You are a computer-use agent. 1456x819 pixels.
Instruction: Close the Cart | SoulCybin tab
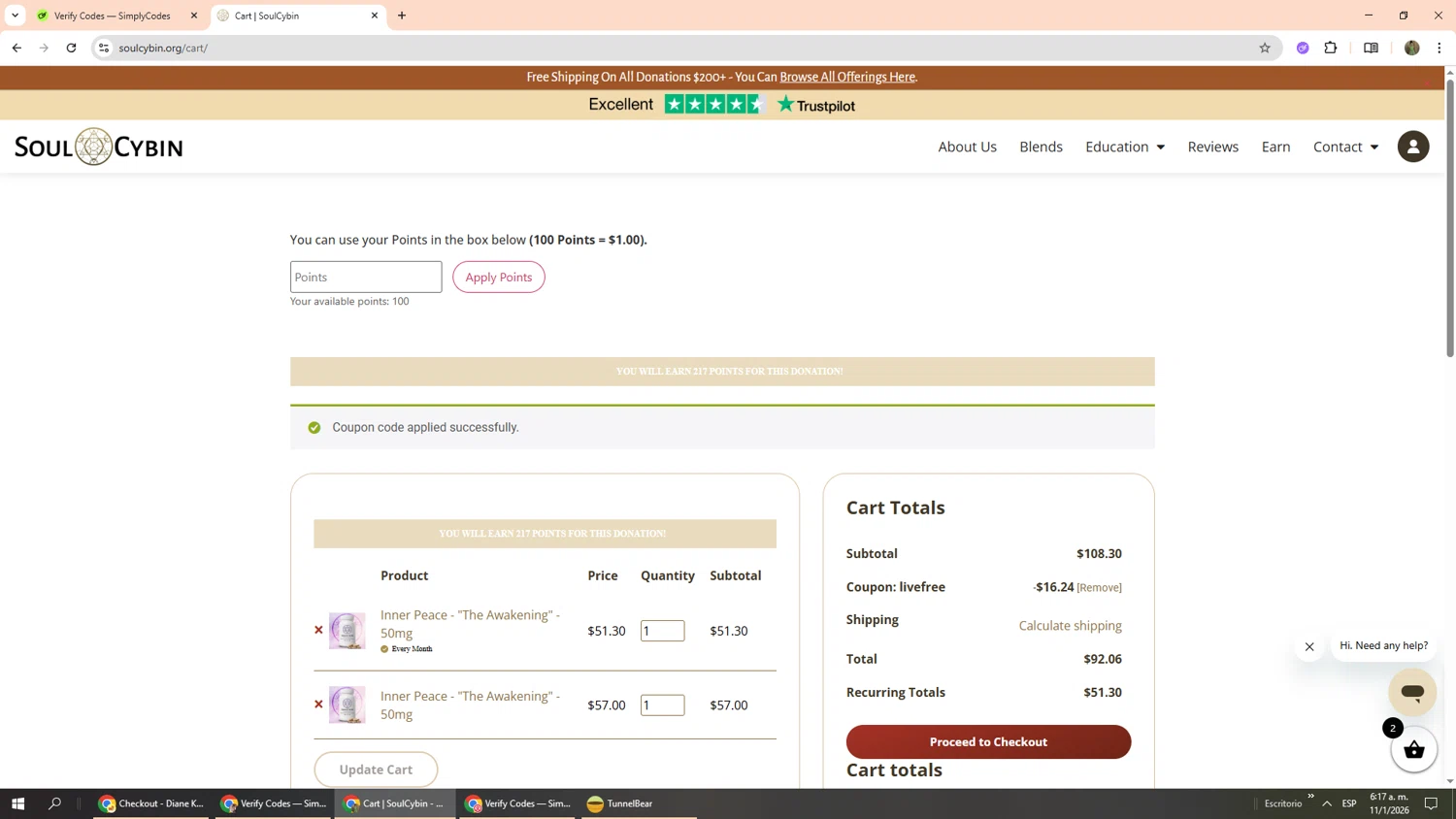375,16
